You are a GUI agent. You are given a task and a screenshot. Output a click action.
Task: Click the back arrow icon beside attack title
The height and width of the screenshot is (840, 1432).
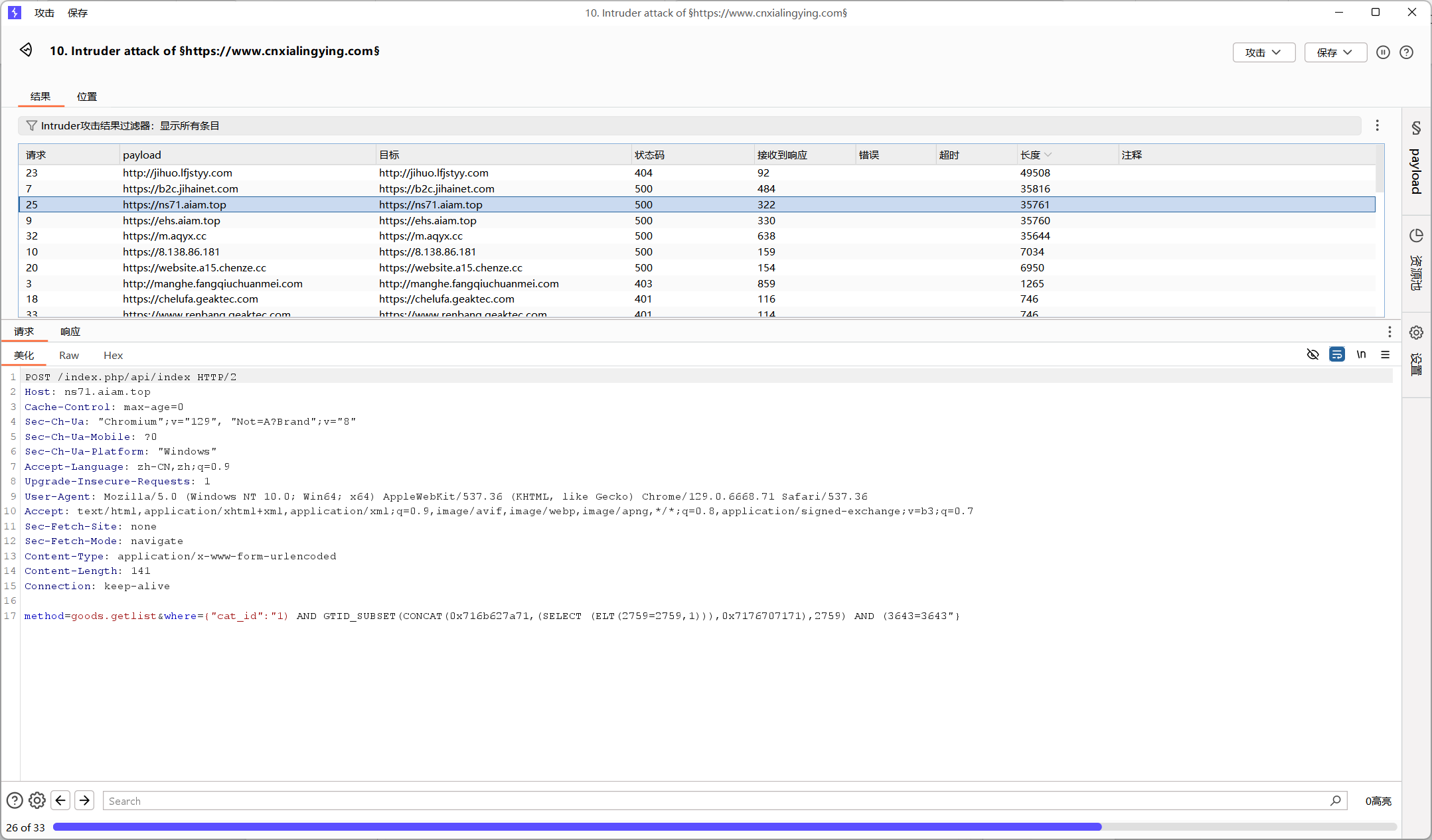pos(26,50)
